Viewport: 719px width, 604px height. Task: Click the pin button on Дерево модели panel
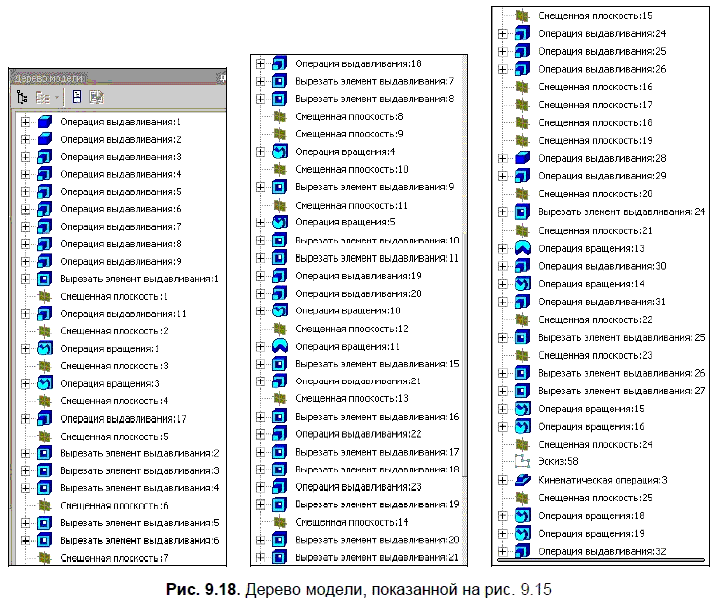click(x=222, y=78)
